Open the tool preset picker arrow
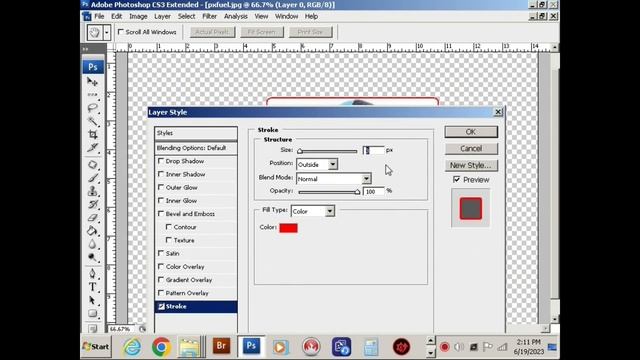640x360 pixels. 107,32
